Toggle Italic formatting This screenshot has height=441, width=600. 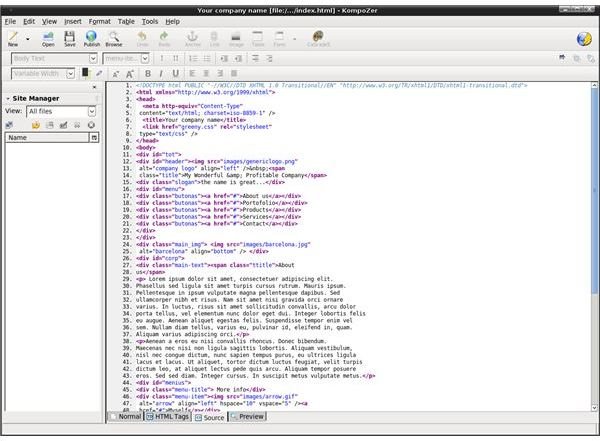click(161, 74)
